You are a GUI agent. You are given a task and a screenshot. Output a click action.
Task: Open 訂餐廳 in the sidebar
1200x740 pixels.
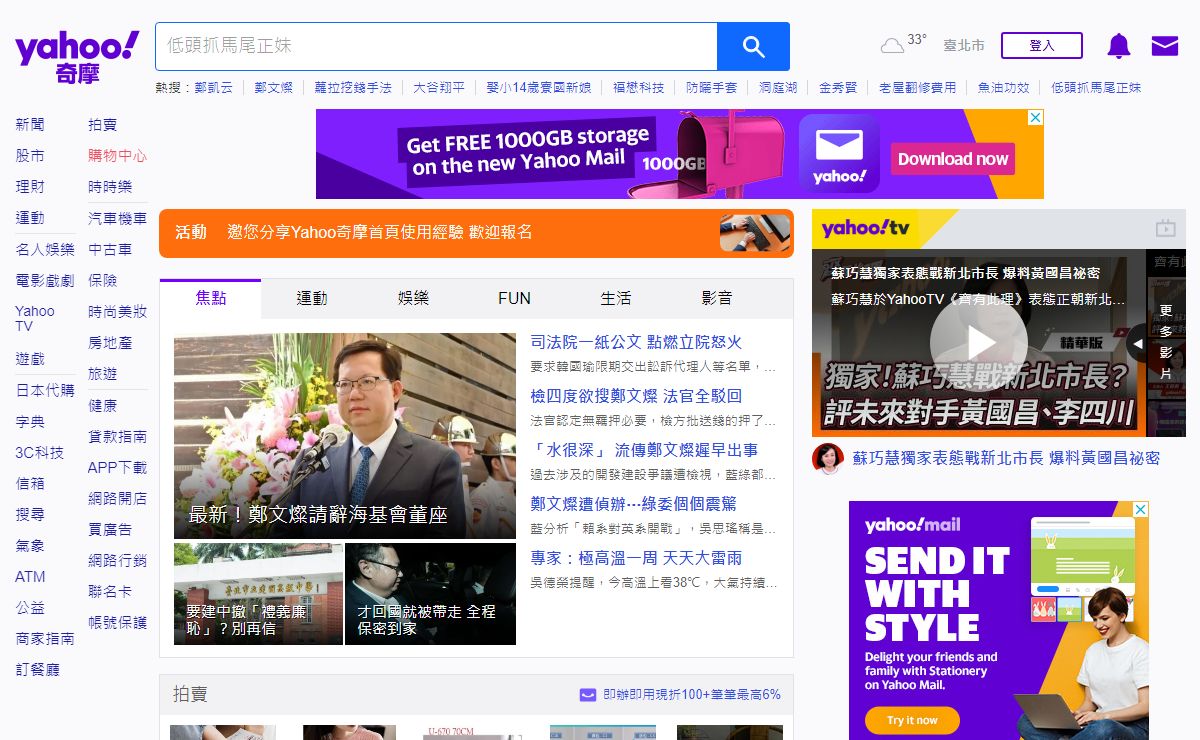pyautogui.click(x=38, y=669)
